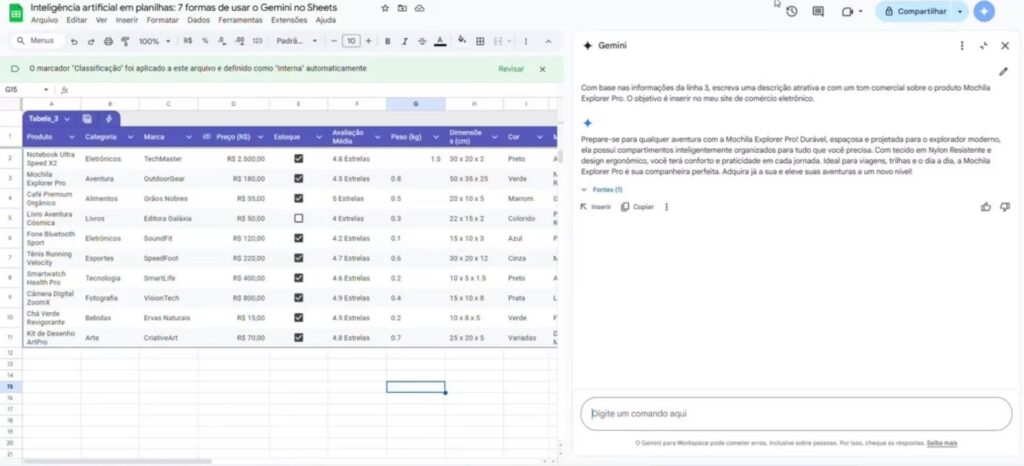1024x466 pixels.
Task: Activate the paint format tool
Action: point(125,41)
